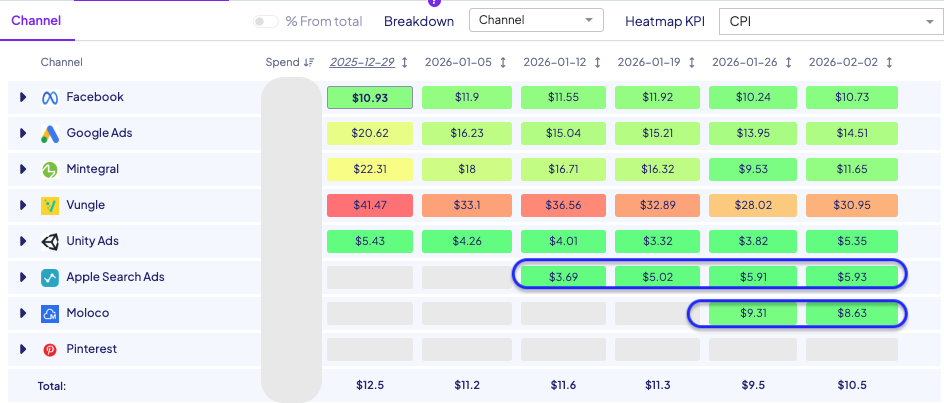Click the Vungle channel icon

[50, 206]
